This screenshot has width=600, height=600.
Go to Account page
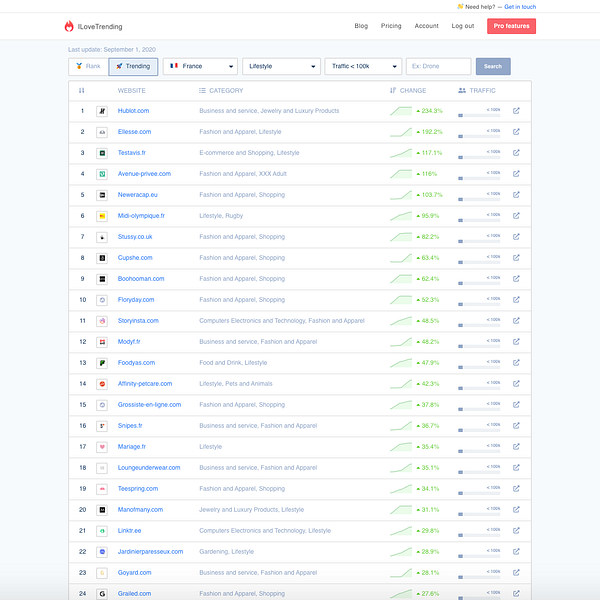pyautogui.click(x=426, y=26)
